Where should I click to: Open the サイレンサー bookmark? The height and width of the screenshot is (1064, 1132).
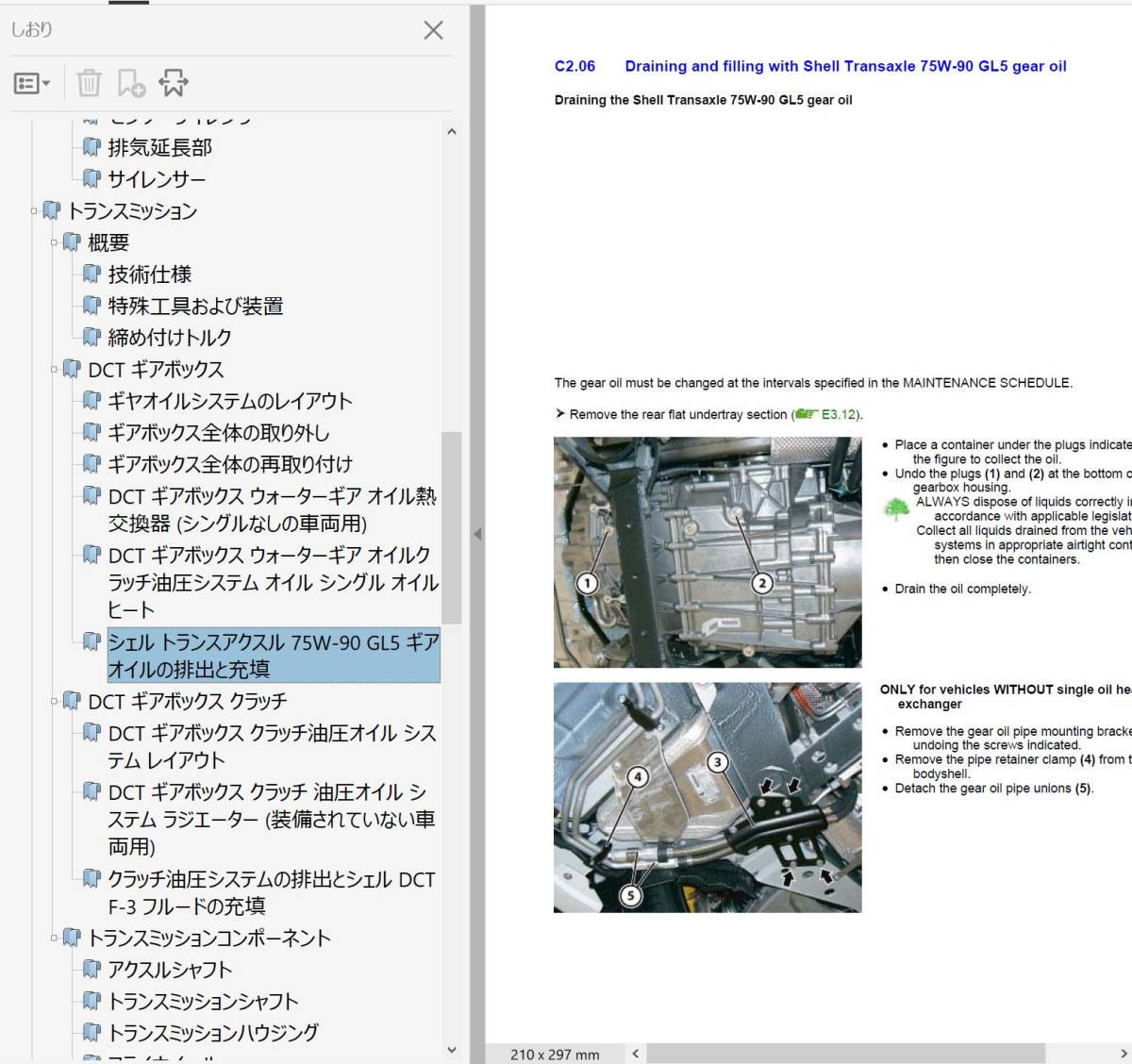click(x=157, y=179)
